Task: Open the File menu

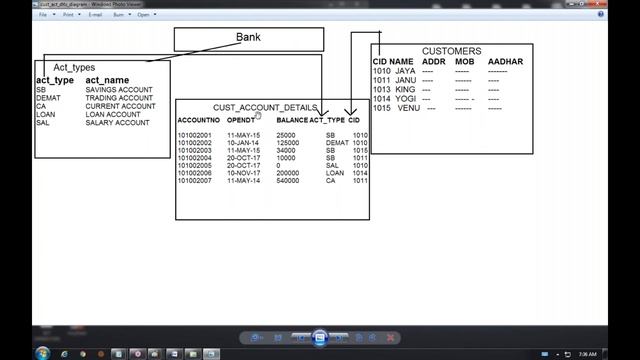Action: [47, 15]
